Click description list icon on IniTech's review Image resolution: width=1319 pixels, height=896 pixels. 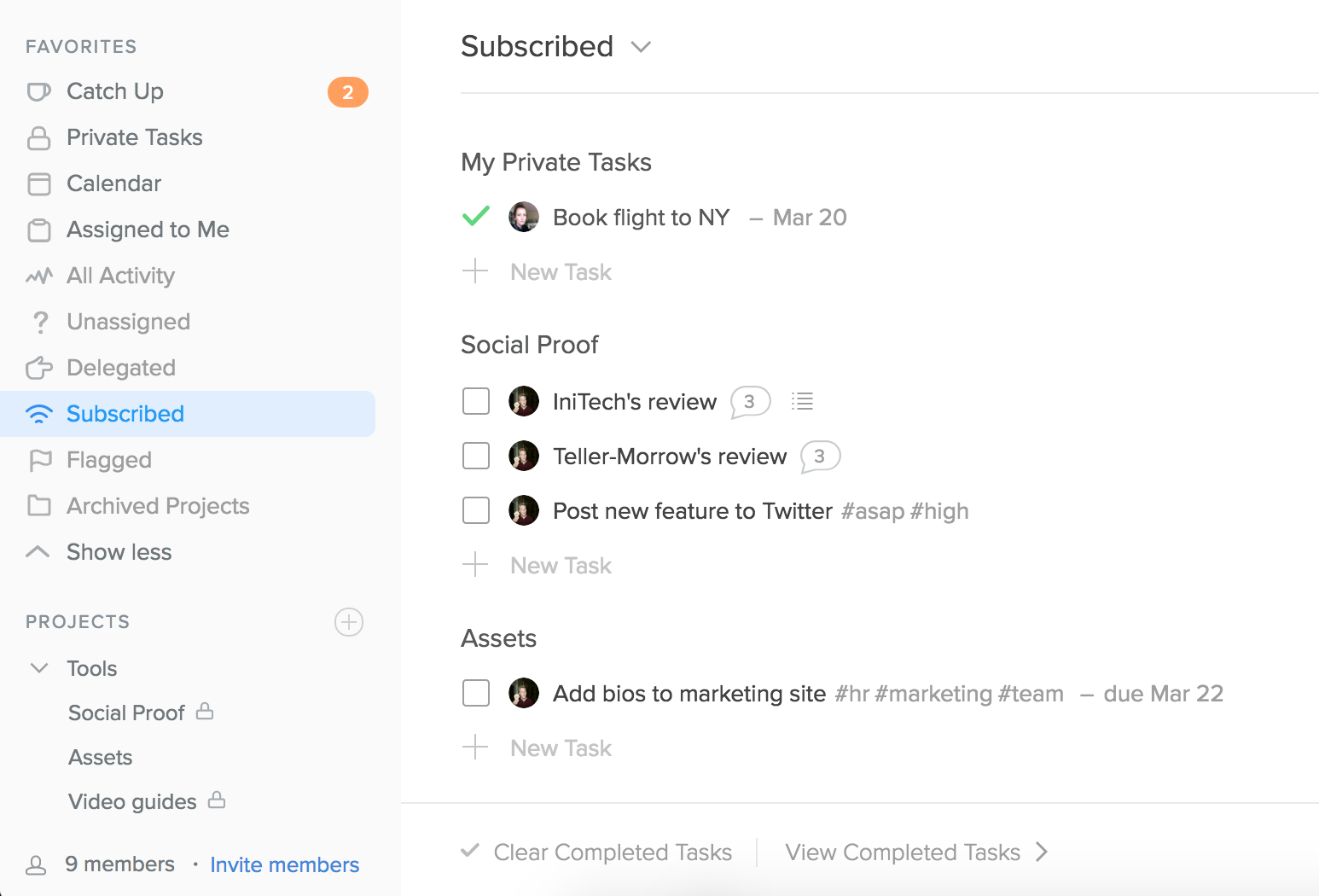[x=802, y=401]
